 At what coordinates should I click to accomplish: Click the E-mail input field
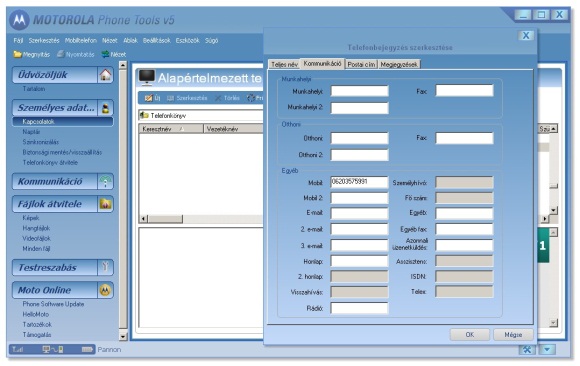(359, 213)
